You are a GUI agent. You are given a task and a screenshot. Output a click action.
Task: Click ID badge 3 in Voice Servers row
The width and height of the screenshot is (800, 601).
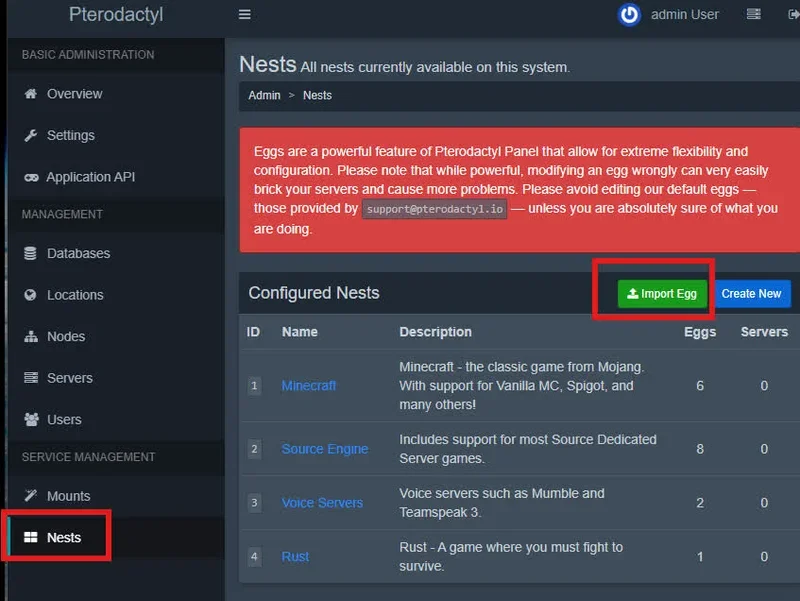tap(254, 503)
